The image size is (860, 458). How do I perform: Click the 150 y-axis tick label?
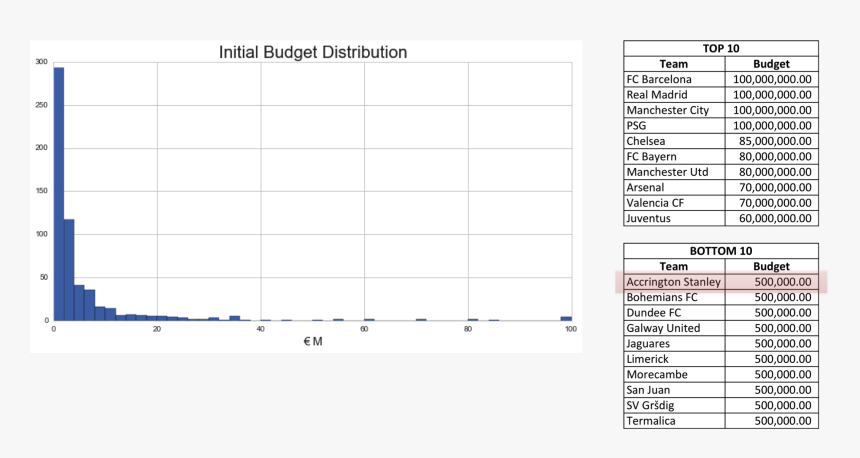coord(42,191)
